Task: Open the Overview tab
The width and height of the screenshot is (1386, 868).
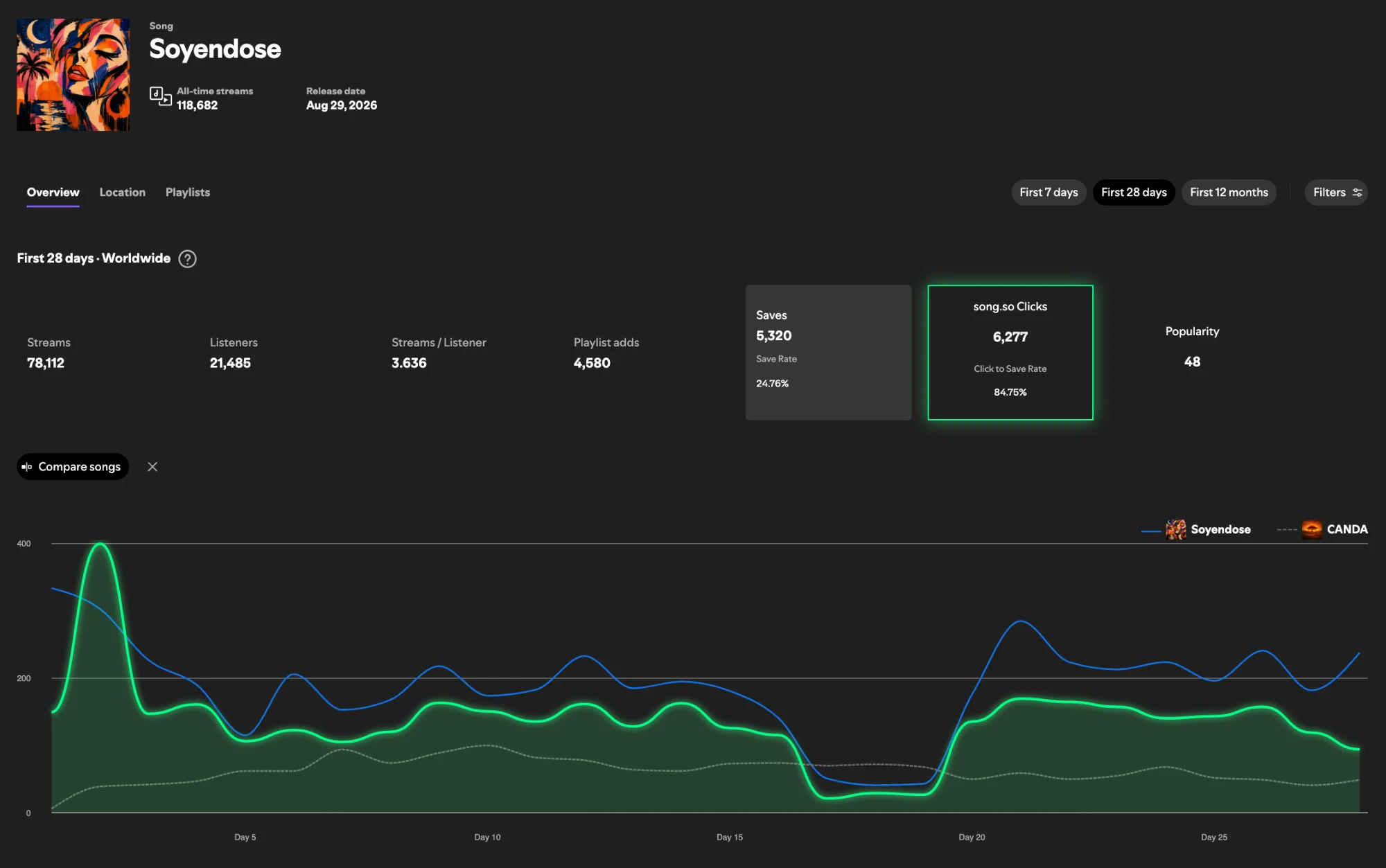Action: [53, 193]
